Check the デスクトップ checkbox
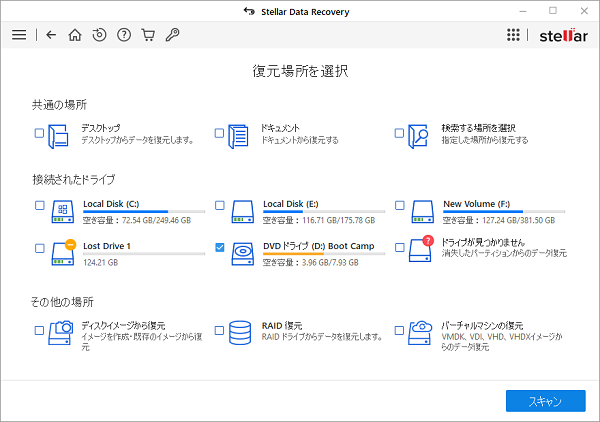The width and height of the screenshot is (600, 422). (39, 133)
